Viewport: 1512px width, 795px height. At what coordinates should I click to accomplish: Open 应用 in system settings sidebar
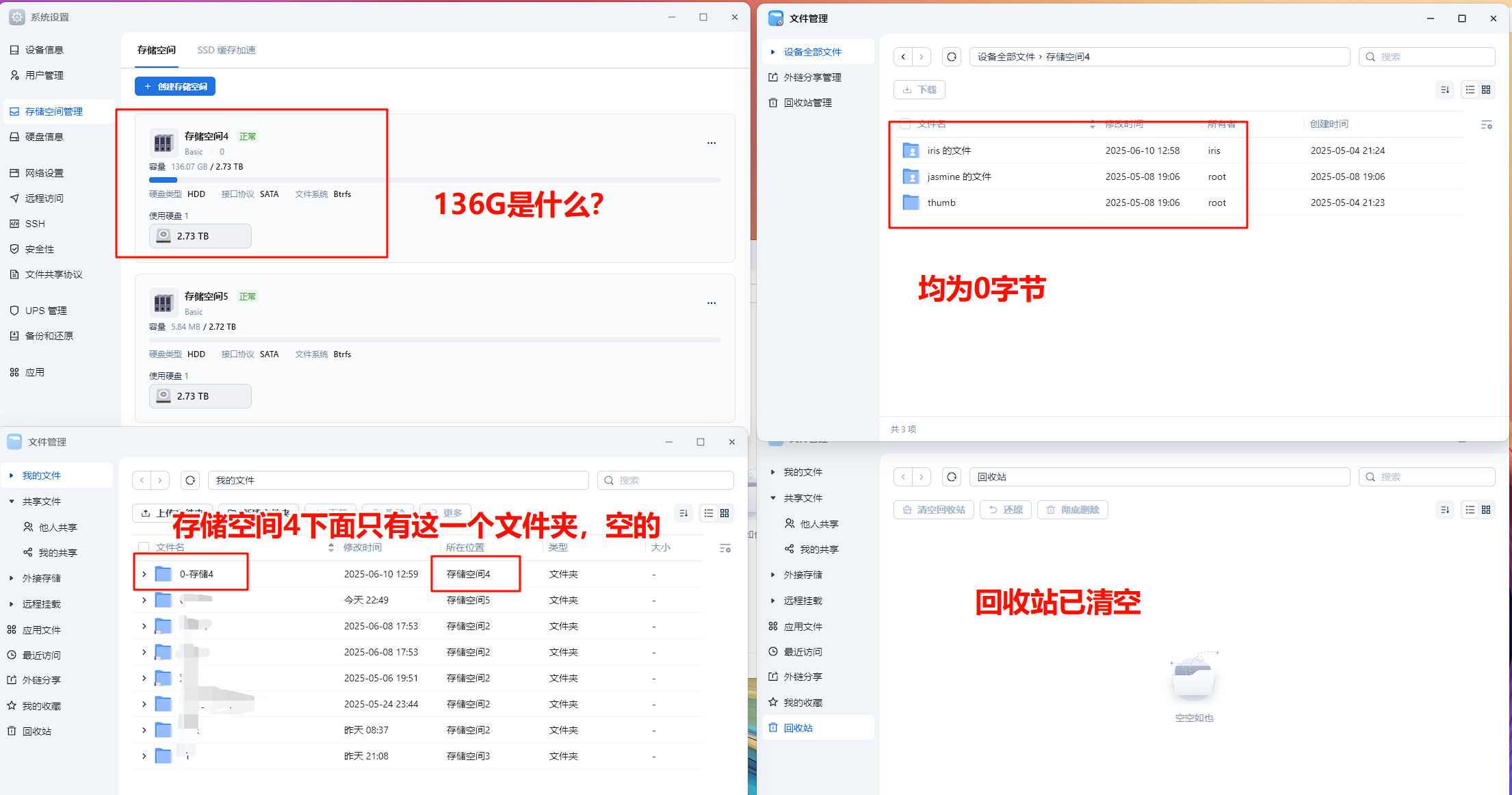coord(35,372)
